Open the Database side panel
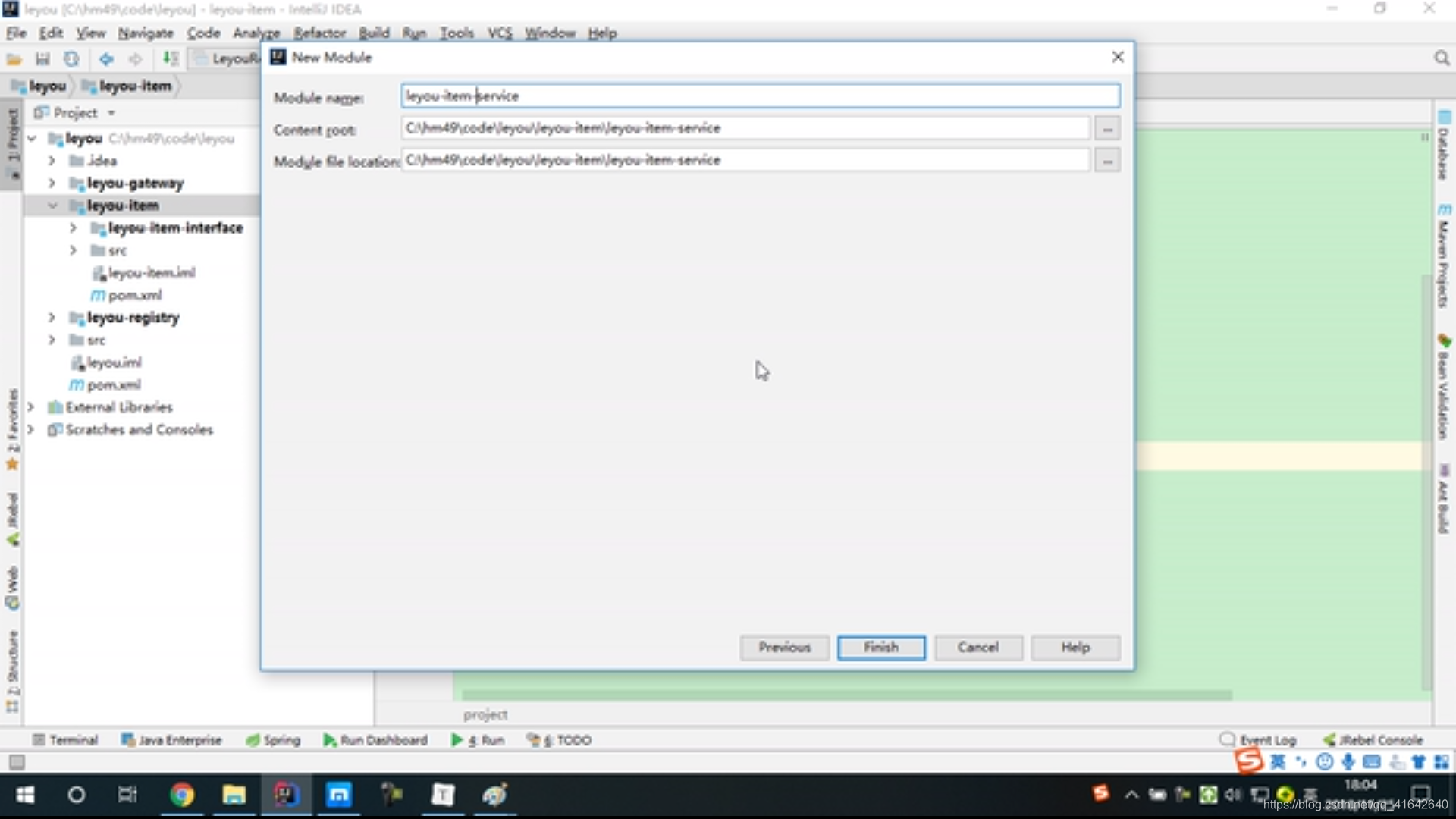1456x819 pixels. coord(1444,146)
